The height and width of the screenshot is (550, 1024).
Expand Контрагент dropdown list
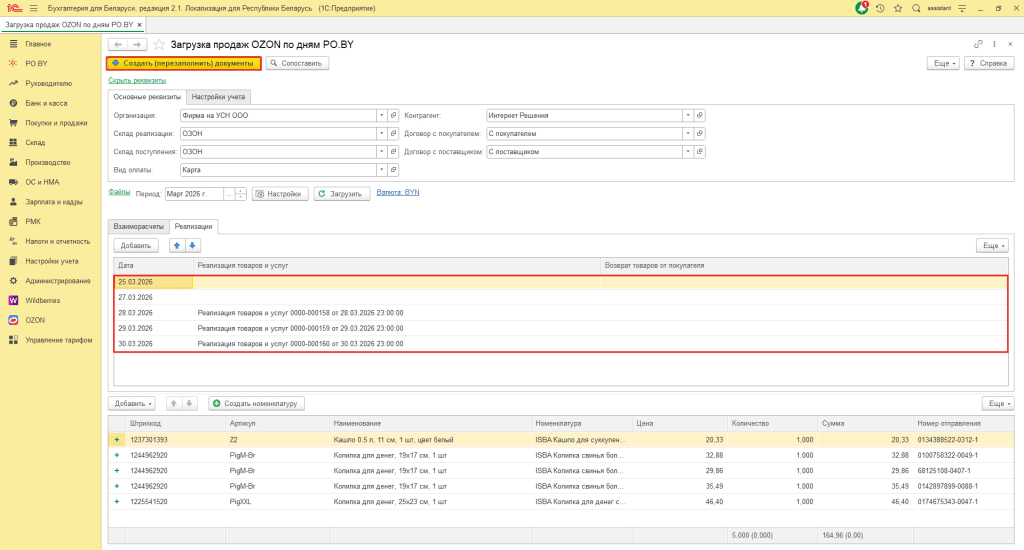point(688,116)
